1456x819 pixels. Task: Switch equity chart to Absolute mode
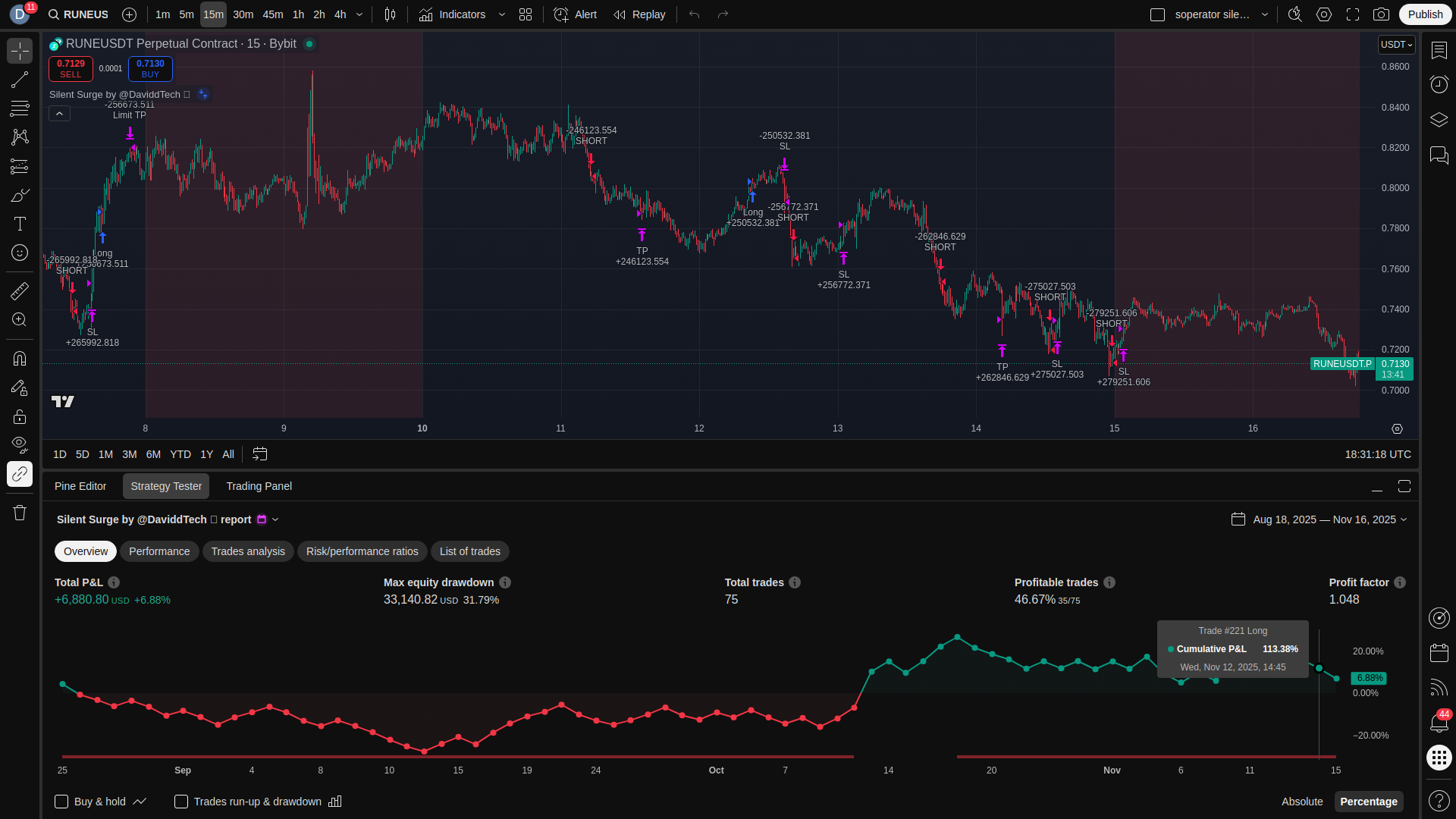(1301, 802)
